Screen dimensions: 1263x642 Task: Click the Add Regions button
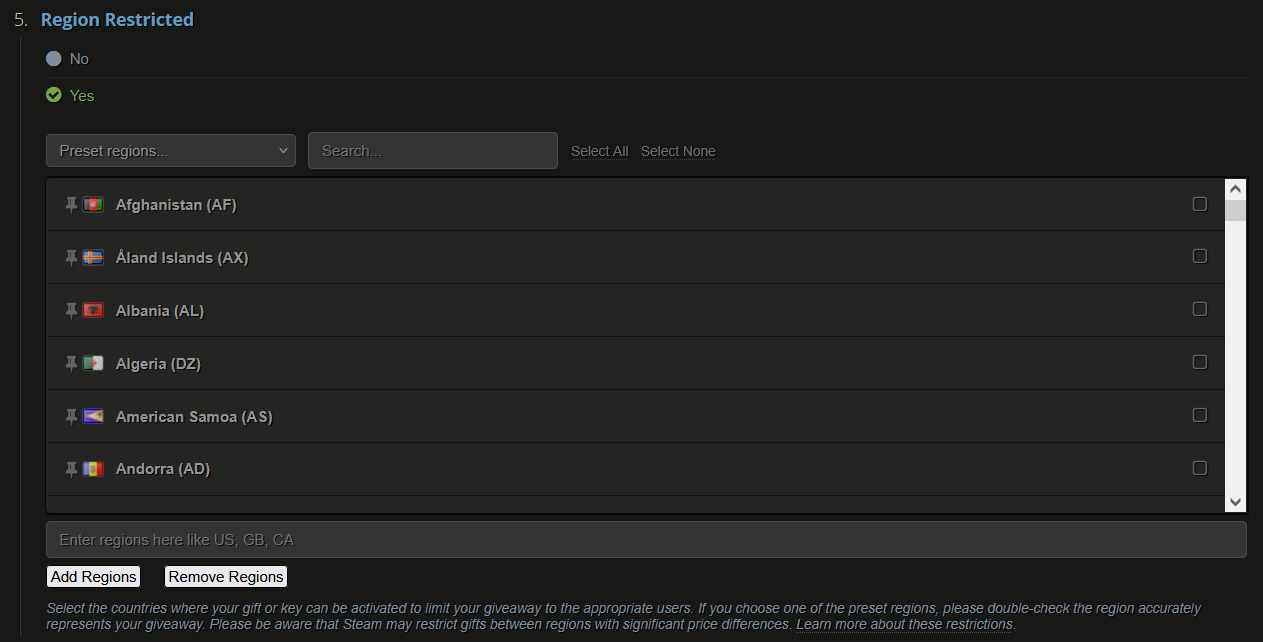93,577
